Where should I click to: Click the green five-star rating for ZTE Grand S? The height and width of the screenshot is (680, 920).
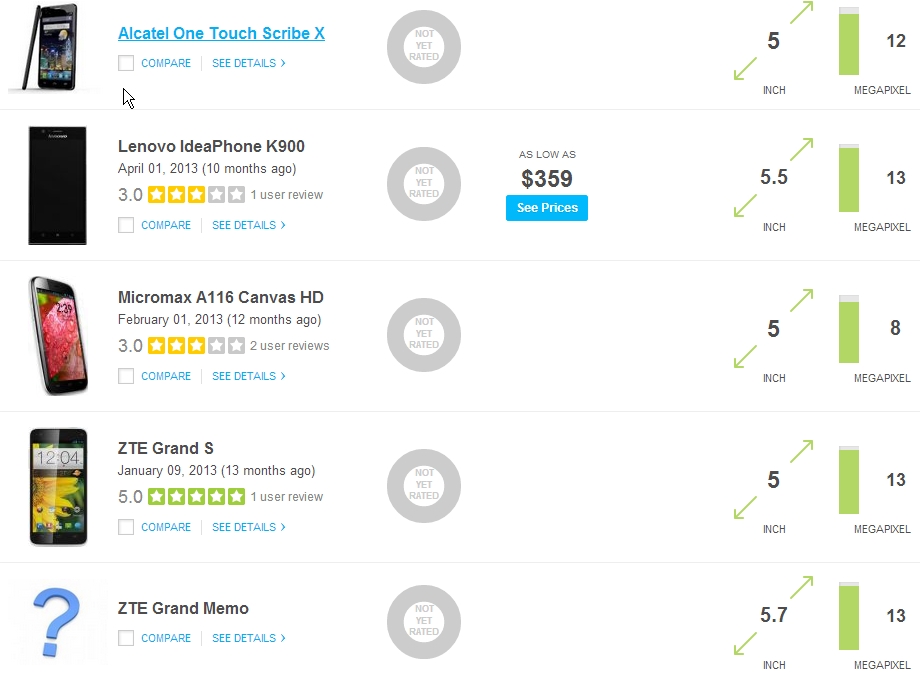pos(196,497)
